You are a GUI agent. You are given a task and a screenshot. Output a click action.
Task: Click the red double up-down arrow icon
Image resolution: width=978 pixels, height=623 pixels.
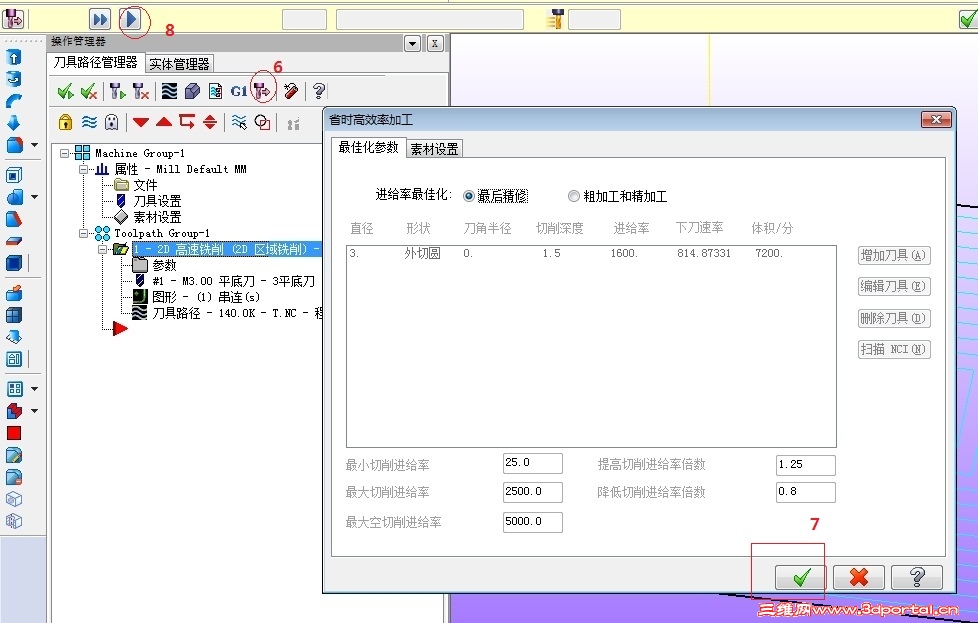click(x=210, y=122)
